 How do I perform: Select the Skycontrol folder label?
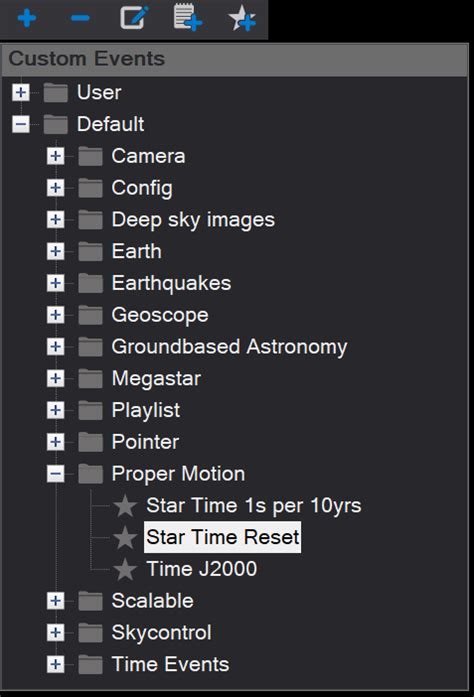161,633
